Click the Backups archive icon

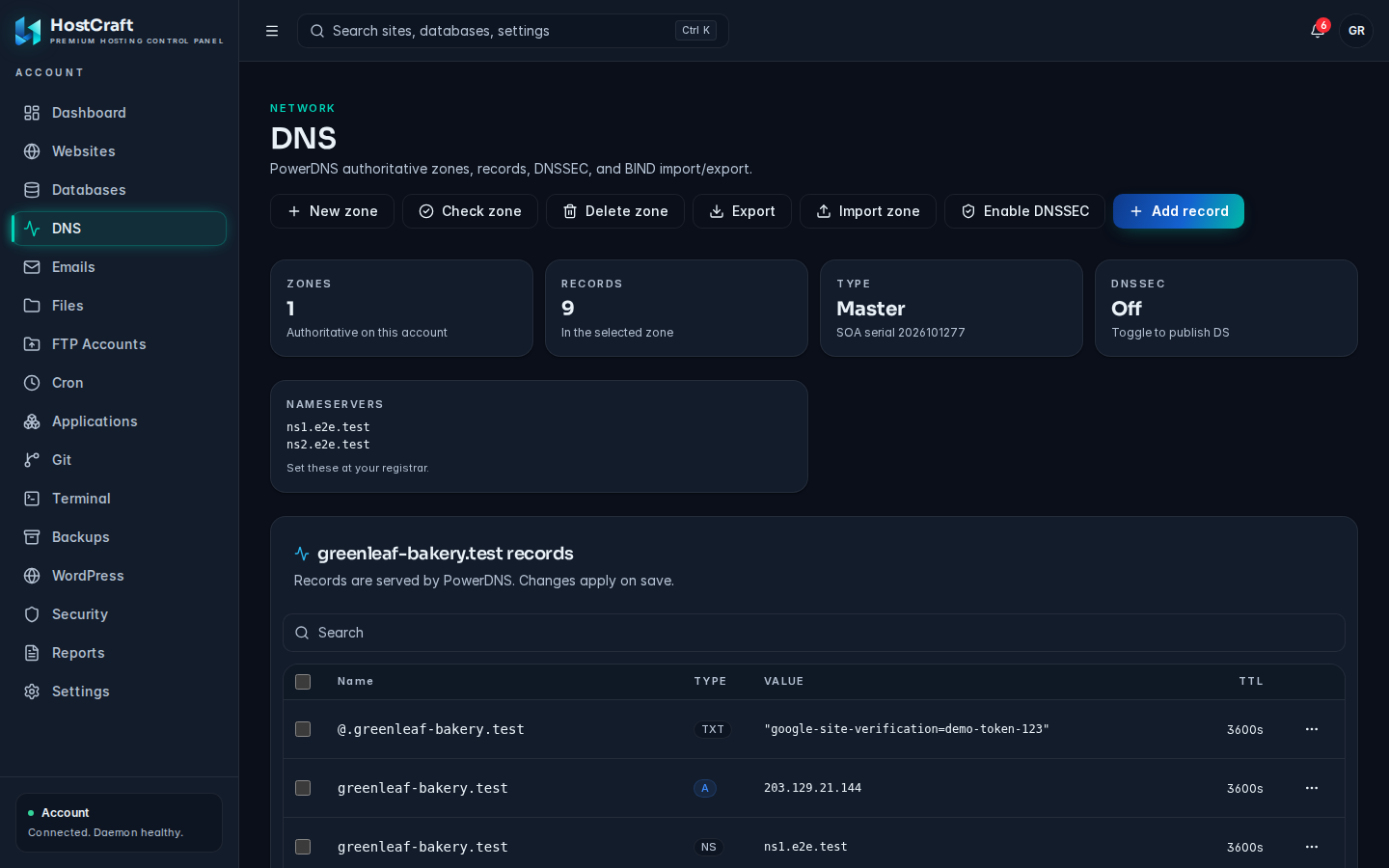[x=32, y=537]
